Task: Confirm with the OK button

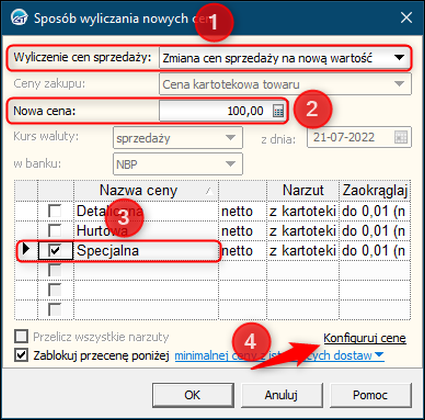Action: tap(193, 395)
